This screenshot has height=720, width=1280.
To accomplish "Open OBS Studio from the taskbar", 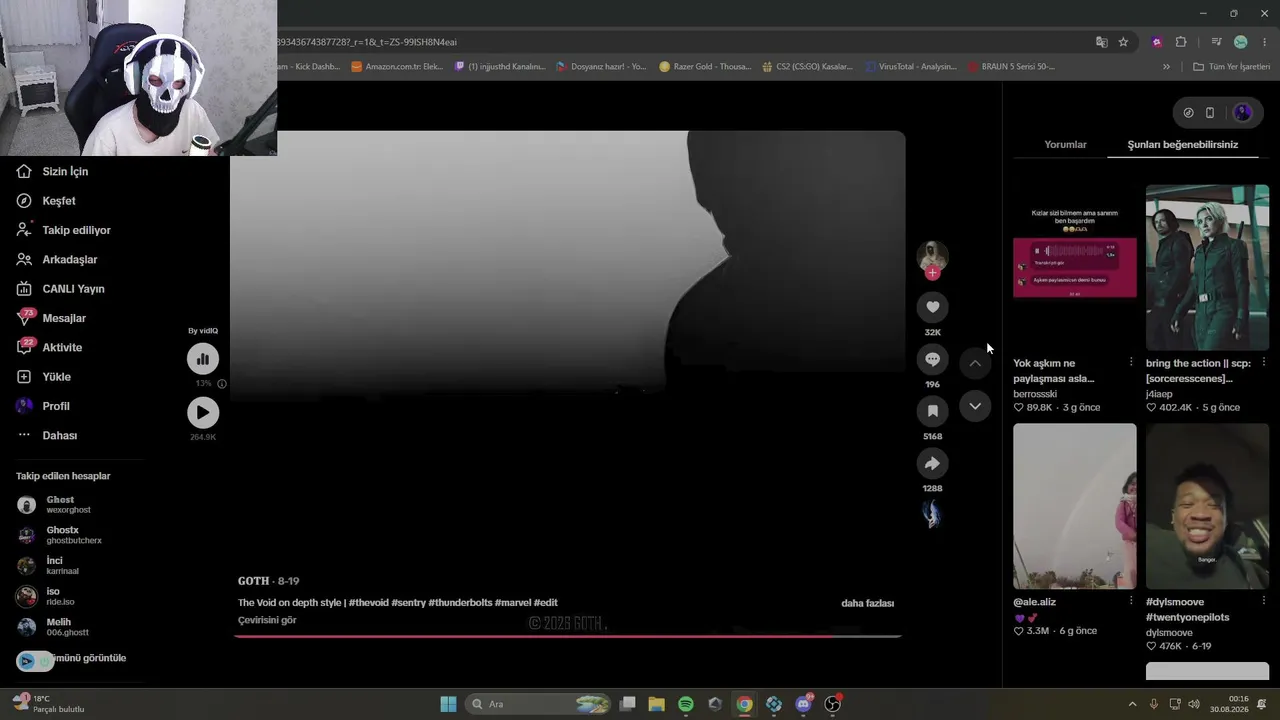I will tap(832, 704).
